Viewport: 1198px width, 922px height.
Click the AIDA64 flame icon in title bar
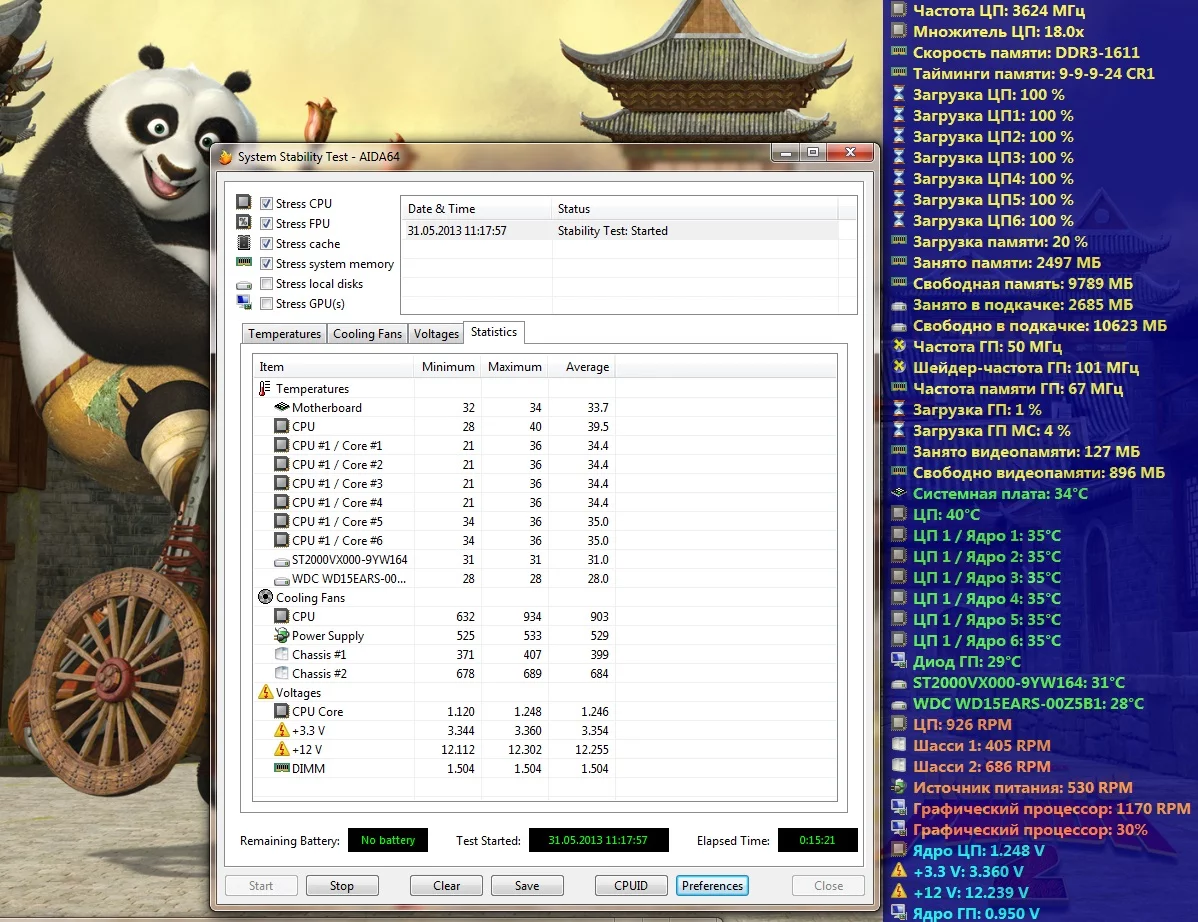pyautogui.click(x=225, y=157)
